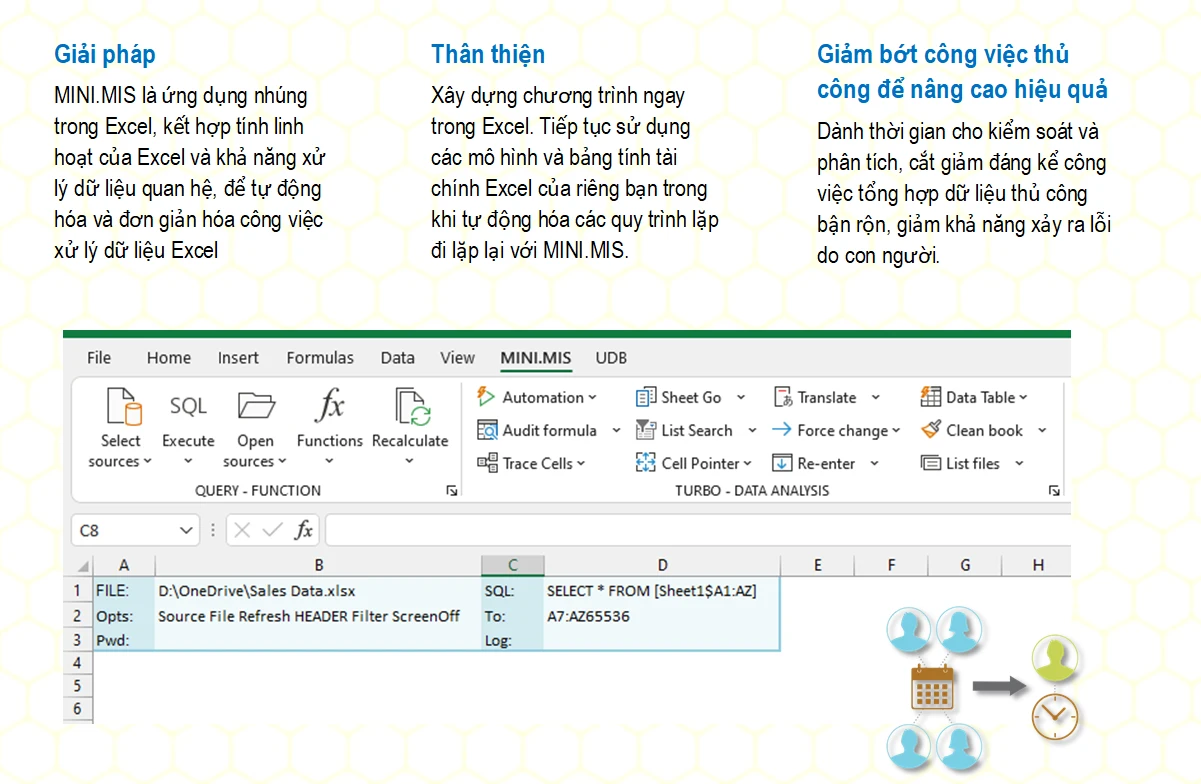The height and width of the screenshot is (784, 1201).
Task: Expand the Translate dropdown arrow
Action: pyautogui.click(x=876, y=398)
